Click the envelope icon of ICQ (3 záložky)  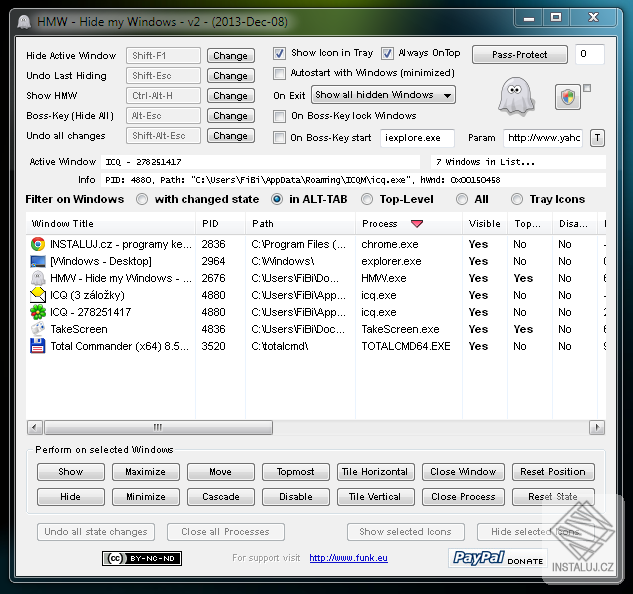(38, 295)
